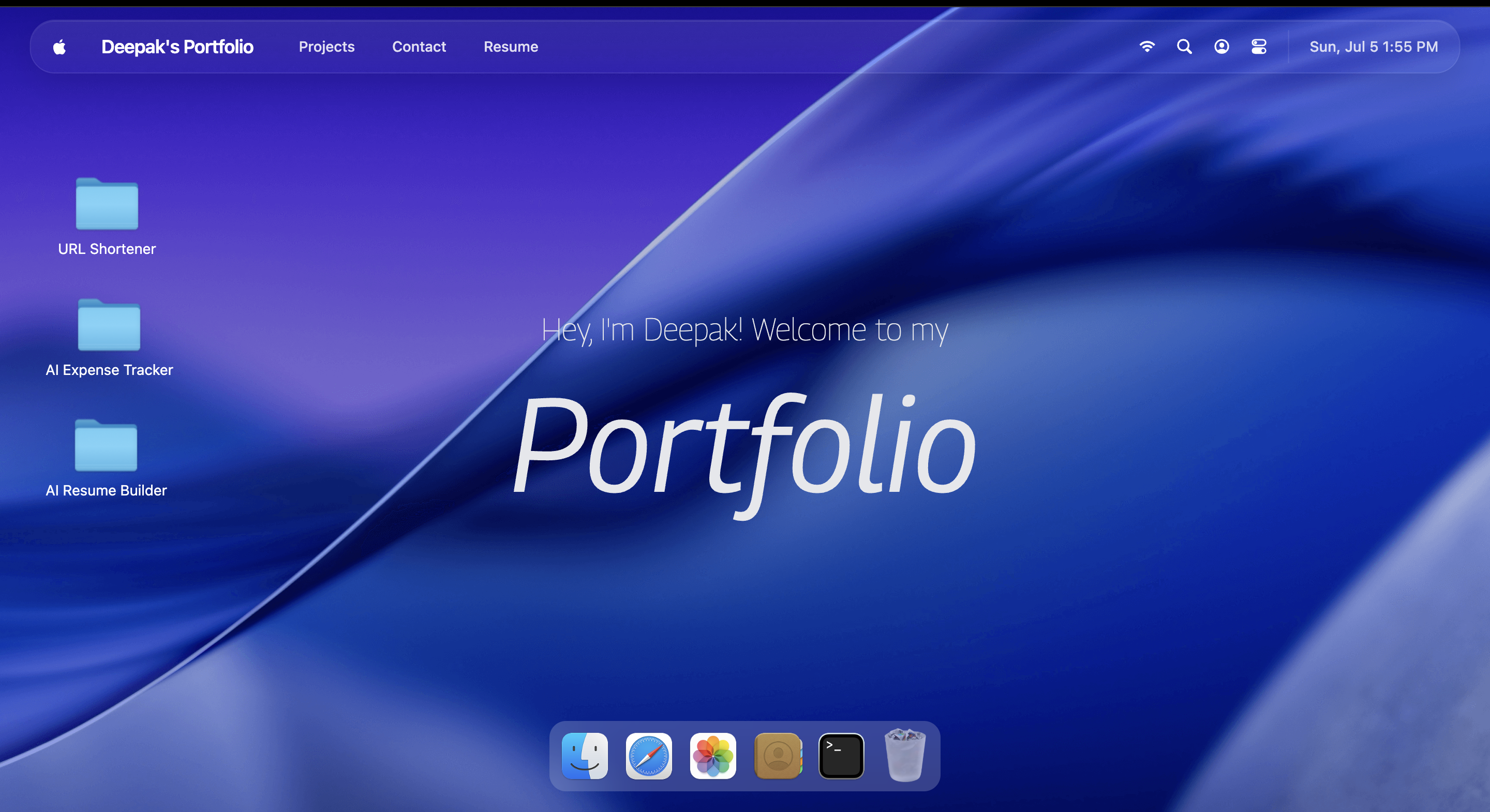Launch Safari from the dock
This screenshot has height=812, width=1490.
(648, 756)
